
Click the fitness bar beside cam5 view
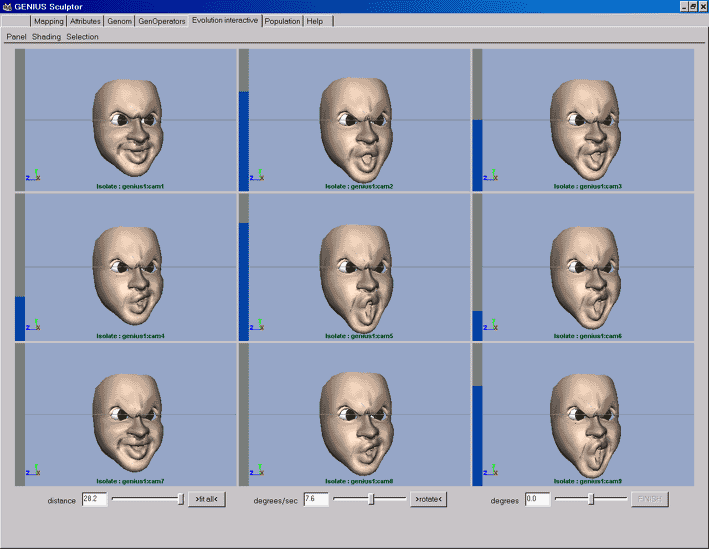(x=244, y=267)
